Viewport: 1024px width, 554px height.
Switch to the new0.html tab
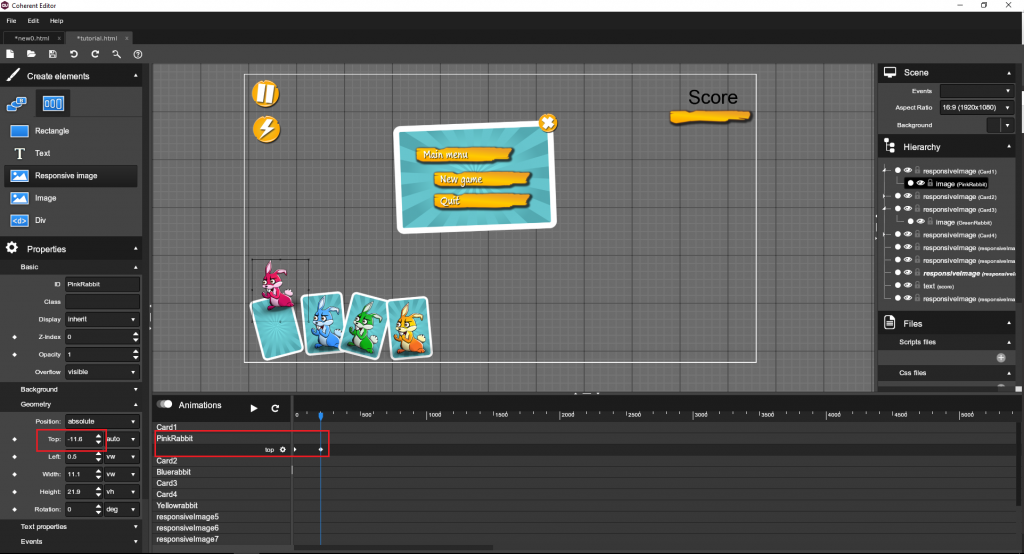click(x=32, y=38)
